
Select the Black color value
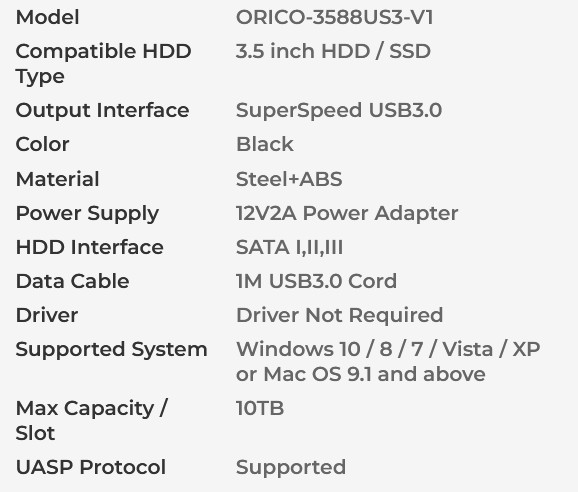(265, 144)
